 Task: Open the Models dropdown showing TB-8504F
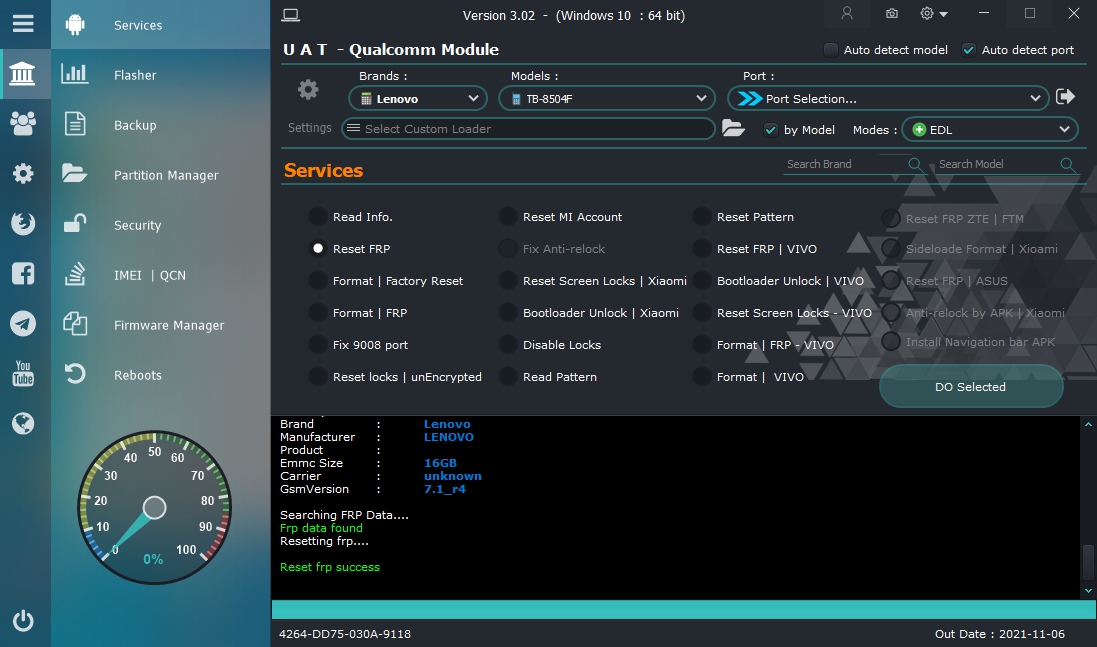(x=607, y=99)
